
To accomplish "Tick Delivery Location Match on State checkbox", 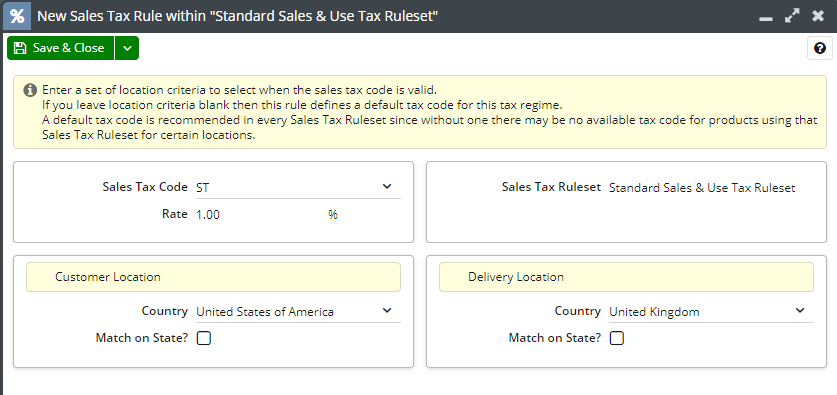I will coord(617,338).
